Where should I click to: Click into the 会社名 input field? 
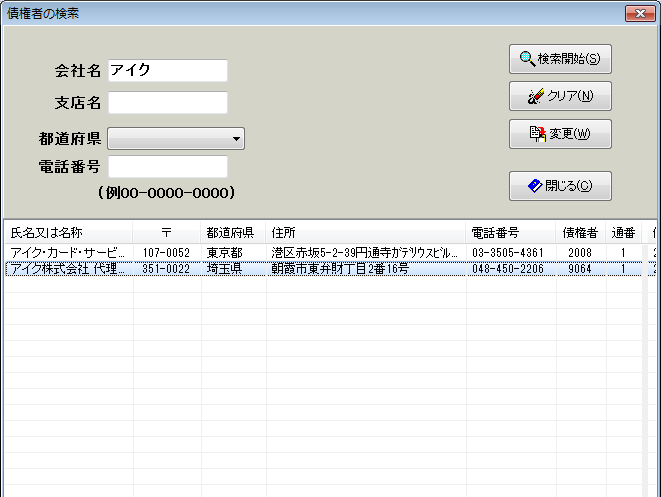167,71
